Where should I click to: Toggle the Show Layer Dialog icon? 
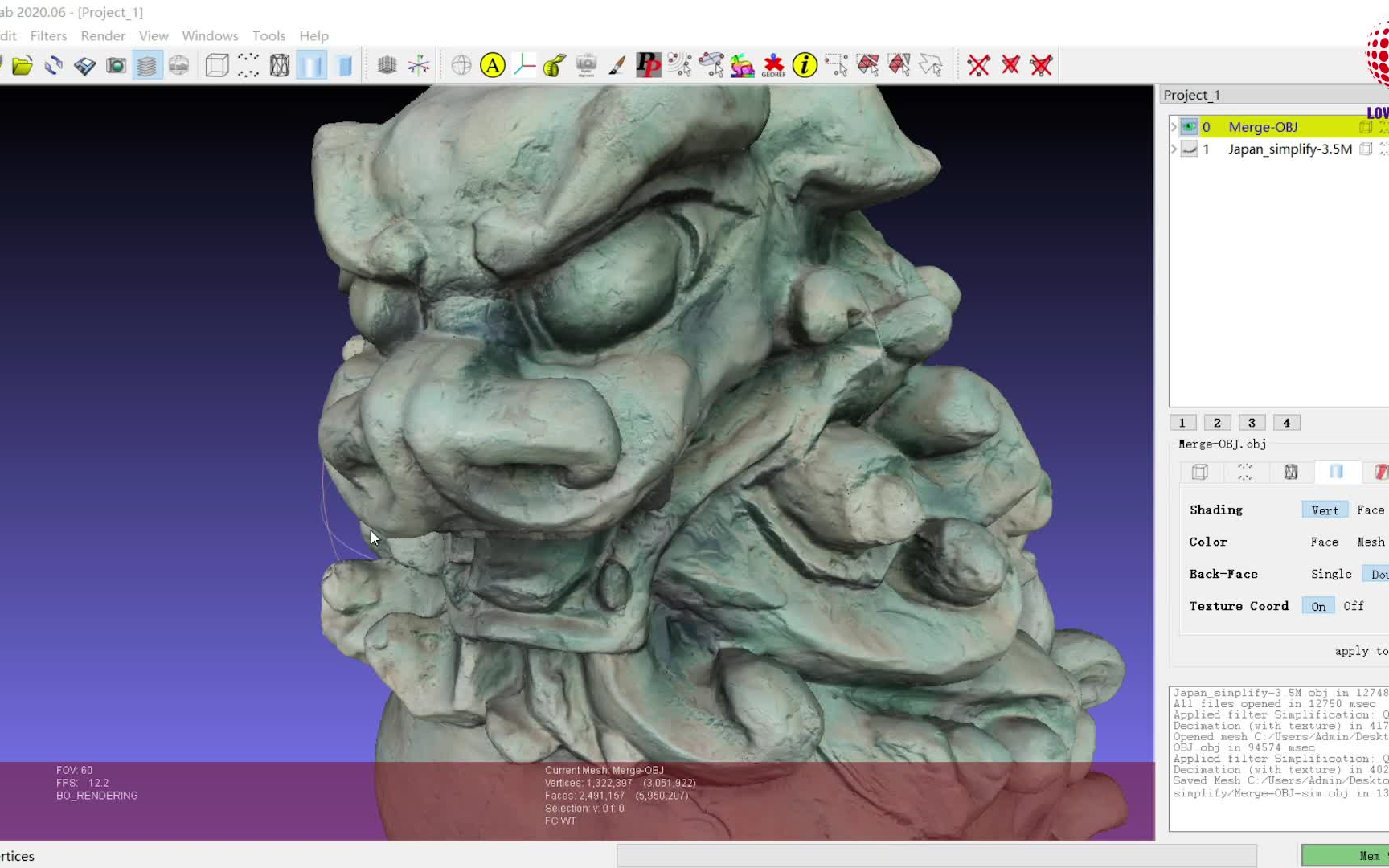point(147,64)
